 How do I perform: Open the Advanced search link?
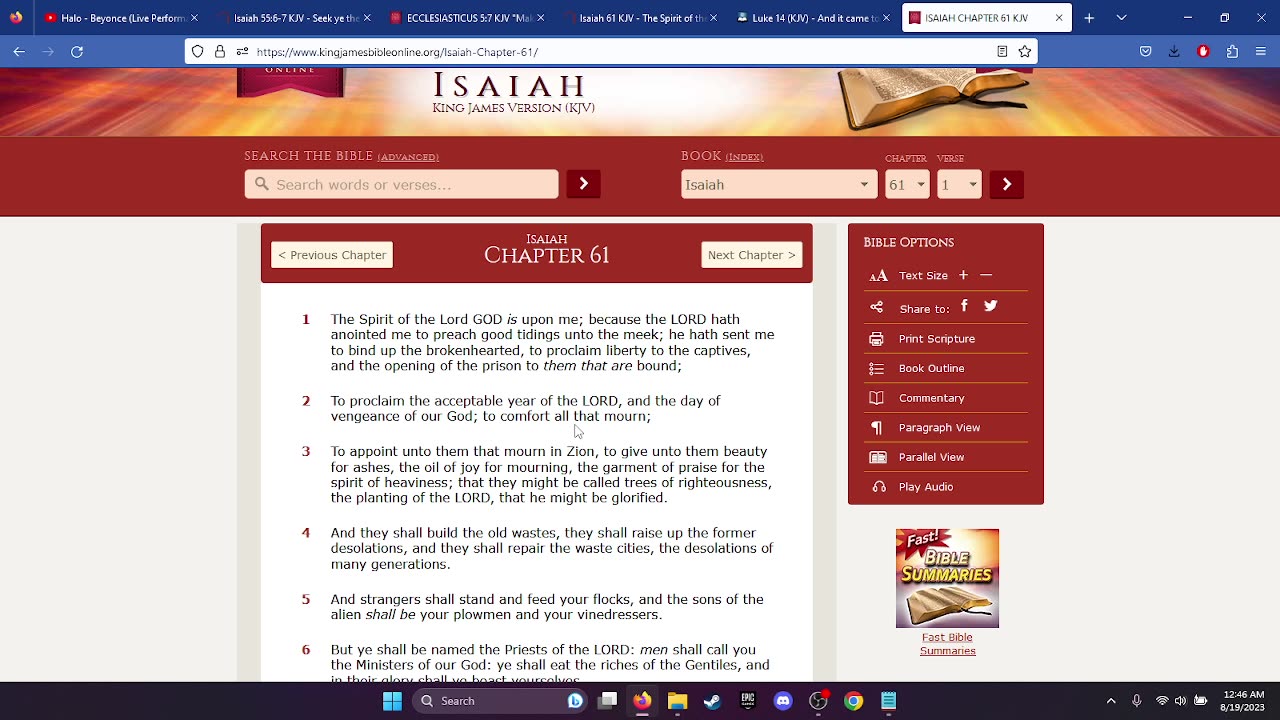click(408, 157)
